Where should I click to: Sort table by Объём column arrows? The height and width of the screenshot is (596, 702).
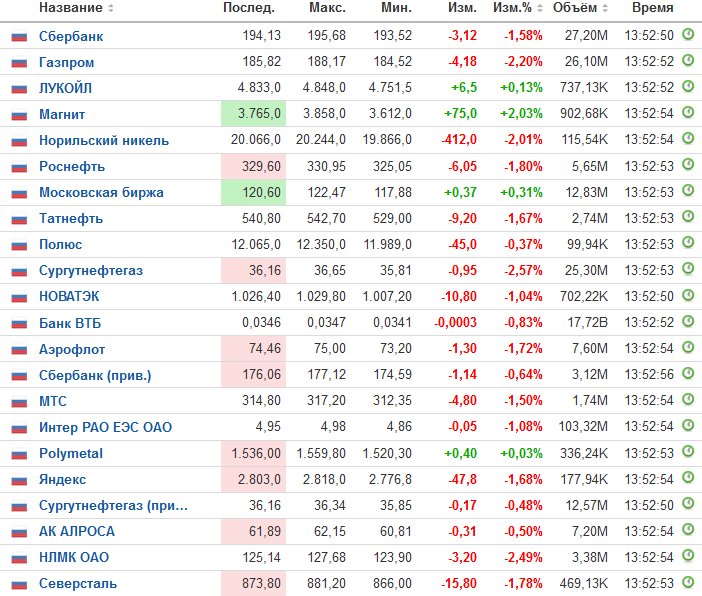pyautogui.click(x=605, y=8)
